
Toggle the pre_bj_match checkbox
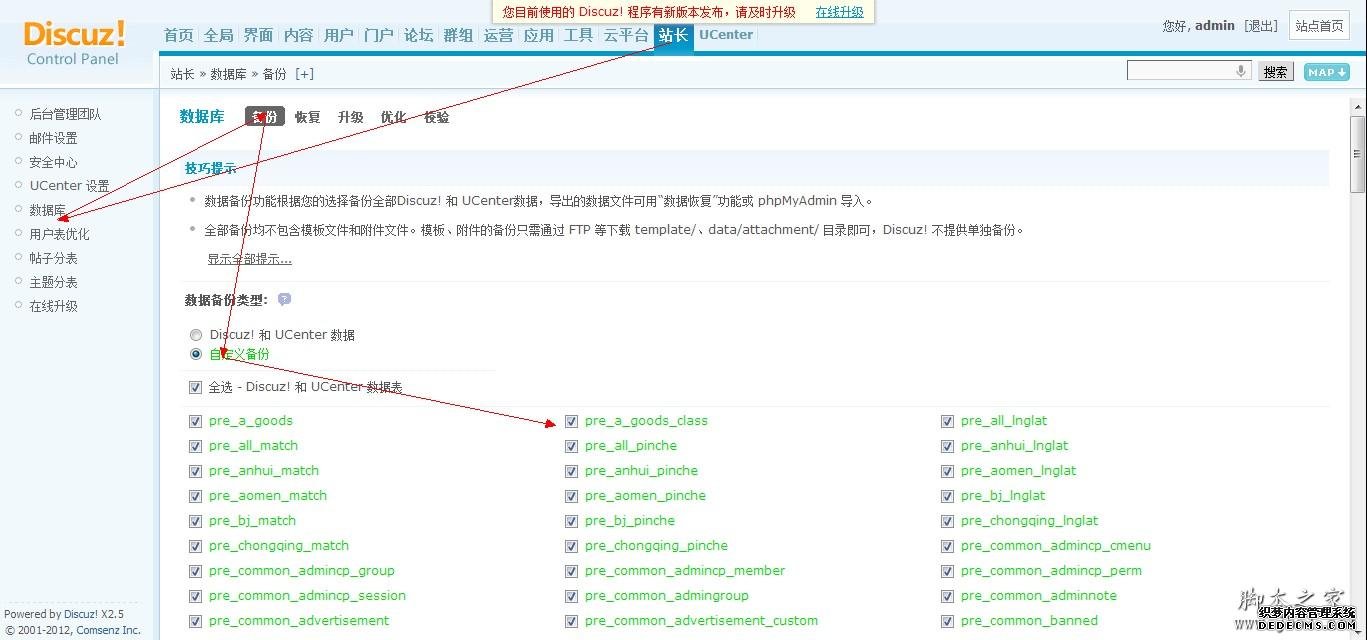click(x=195, y=521)
